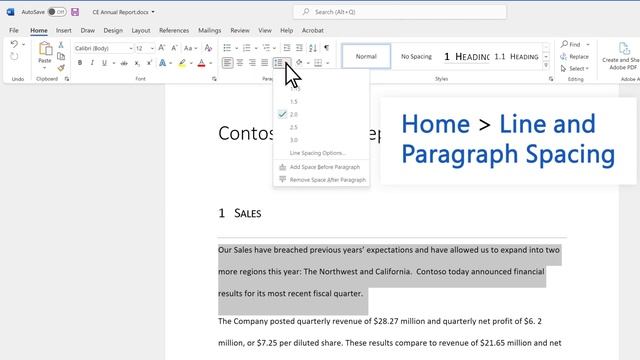Viewport: 640px width, 360px height.
Task: Expand the highlight color dropdown arrow
Action: [x=191, y=63]
